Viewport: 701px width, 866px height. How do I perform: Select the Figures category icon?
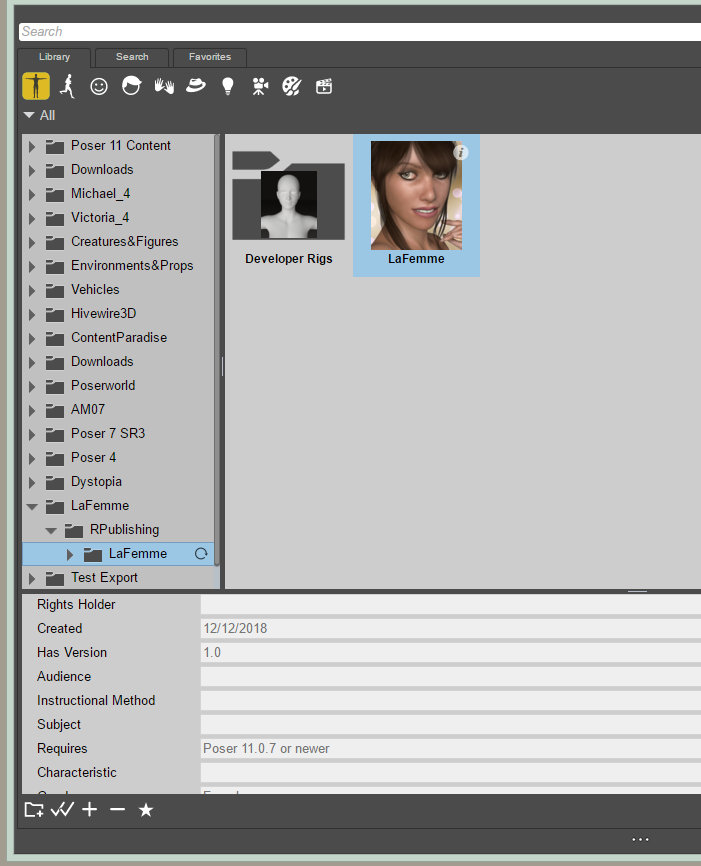point(36,86)
